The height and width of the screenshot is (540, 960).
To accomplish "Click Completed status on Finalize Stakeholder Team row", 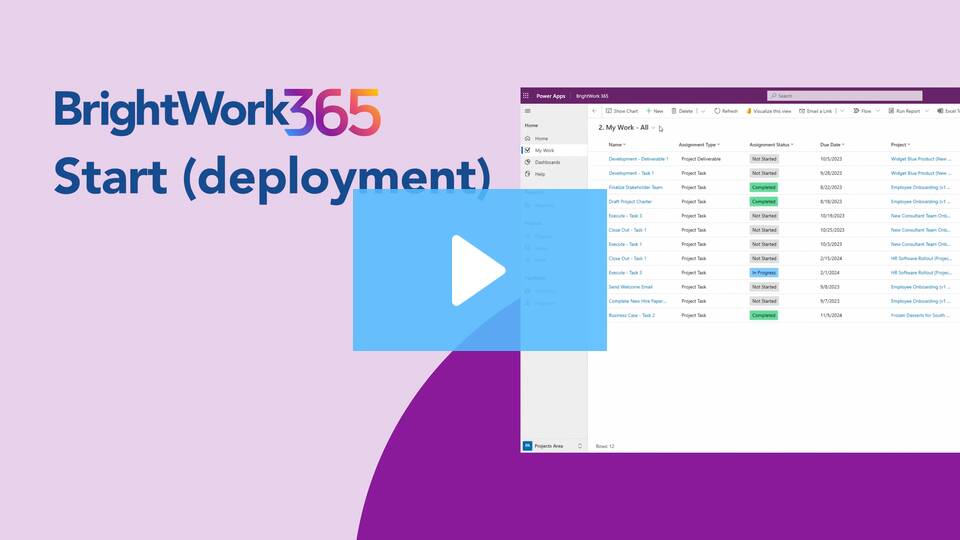I will [763, 187].
